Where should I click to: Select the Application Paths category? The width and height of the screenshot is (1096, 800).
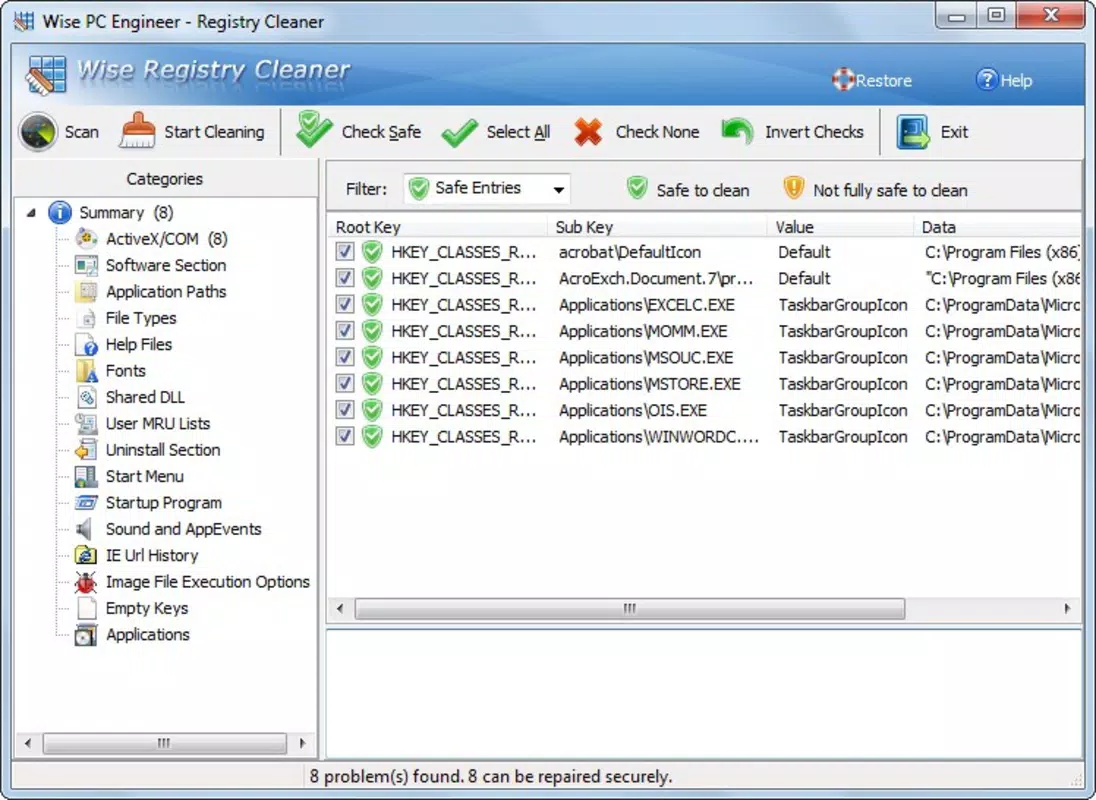coord(166,291)
